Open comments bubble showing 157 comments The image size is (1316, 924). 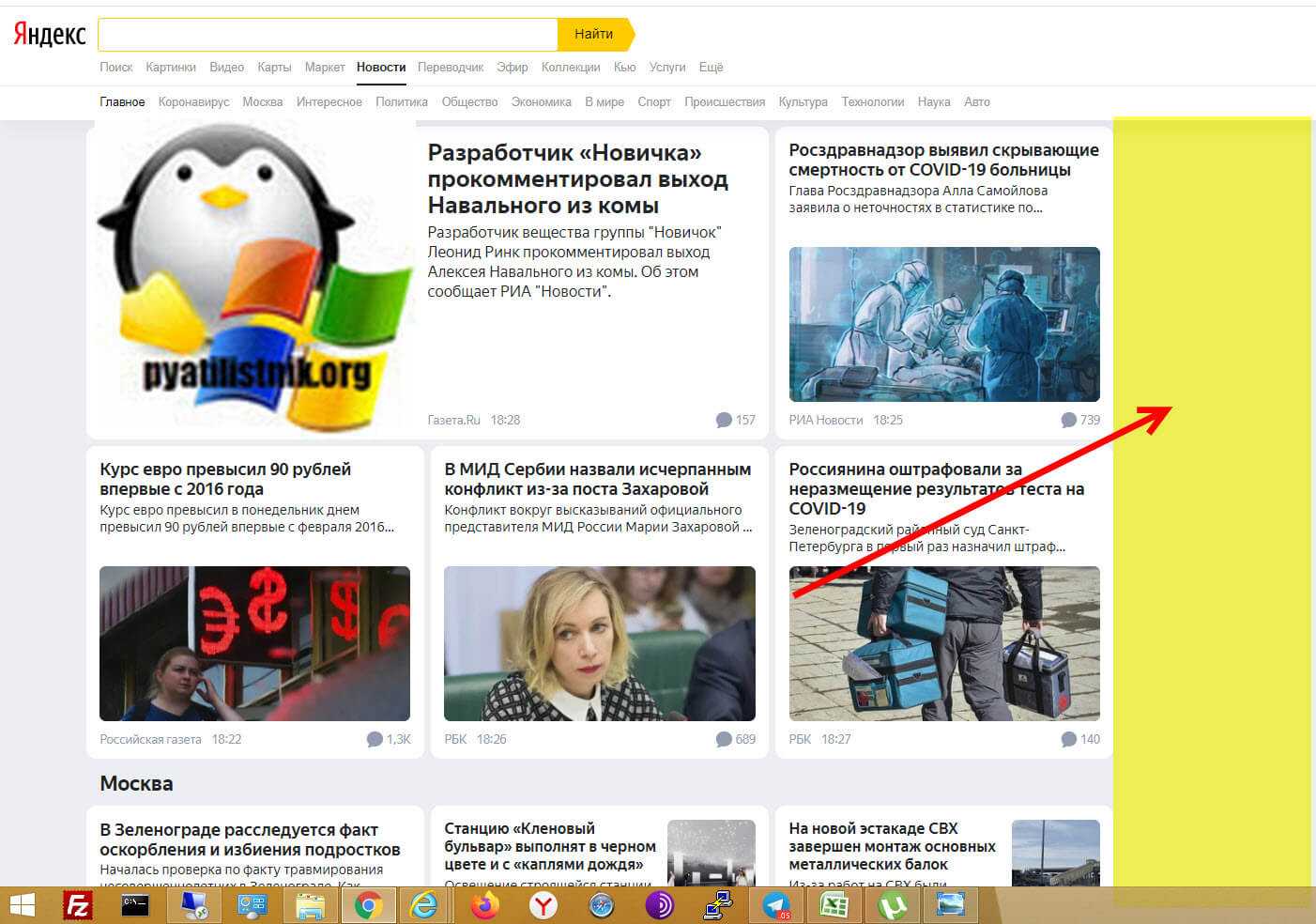(735, 420)
